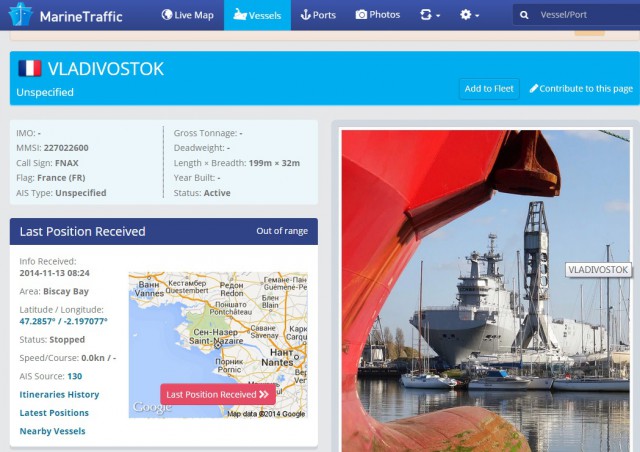The width and height of the screenshot is (640, 452).
Task: Open Contribute to this page link
Action: click(x=581, y=89)
